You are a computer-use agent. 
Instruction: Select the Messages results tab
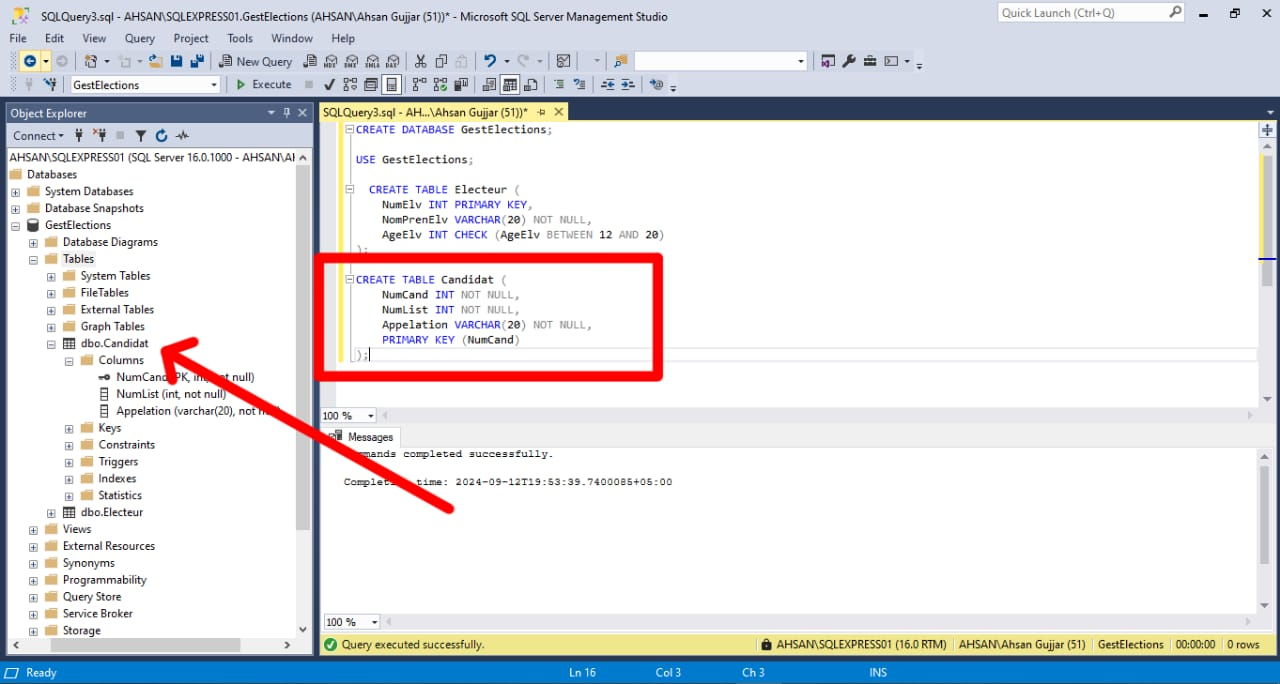[x=361, y=437]
